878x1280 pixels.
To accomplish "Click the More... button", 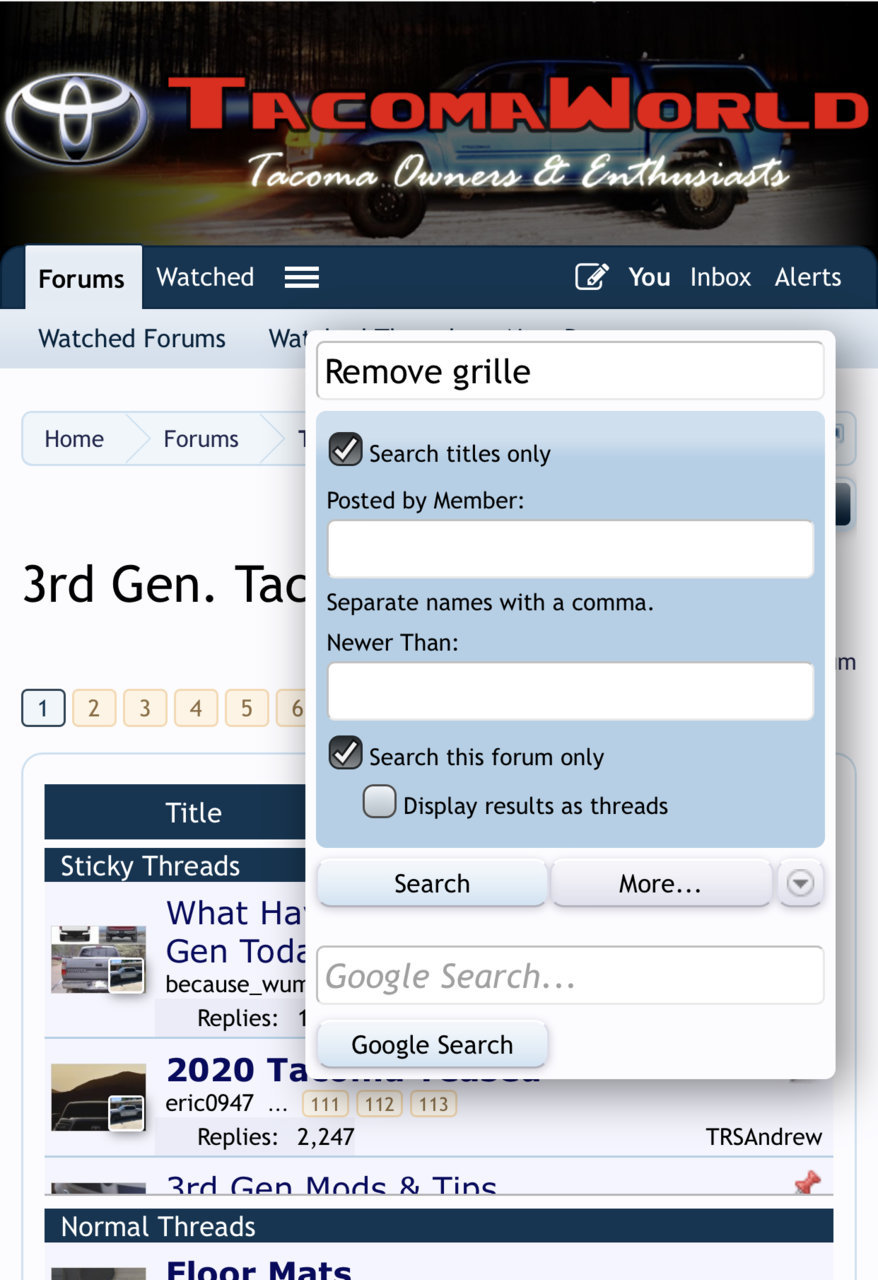I will click(660, 883).
